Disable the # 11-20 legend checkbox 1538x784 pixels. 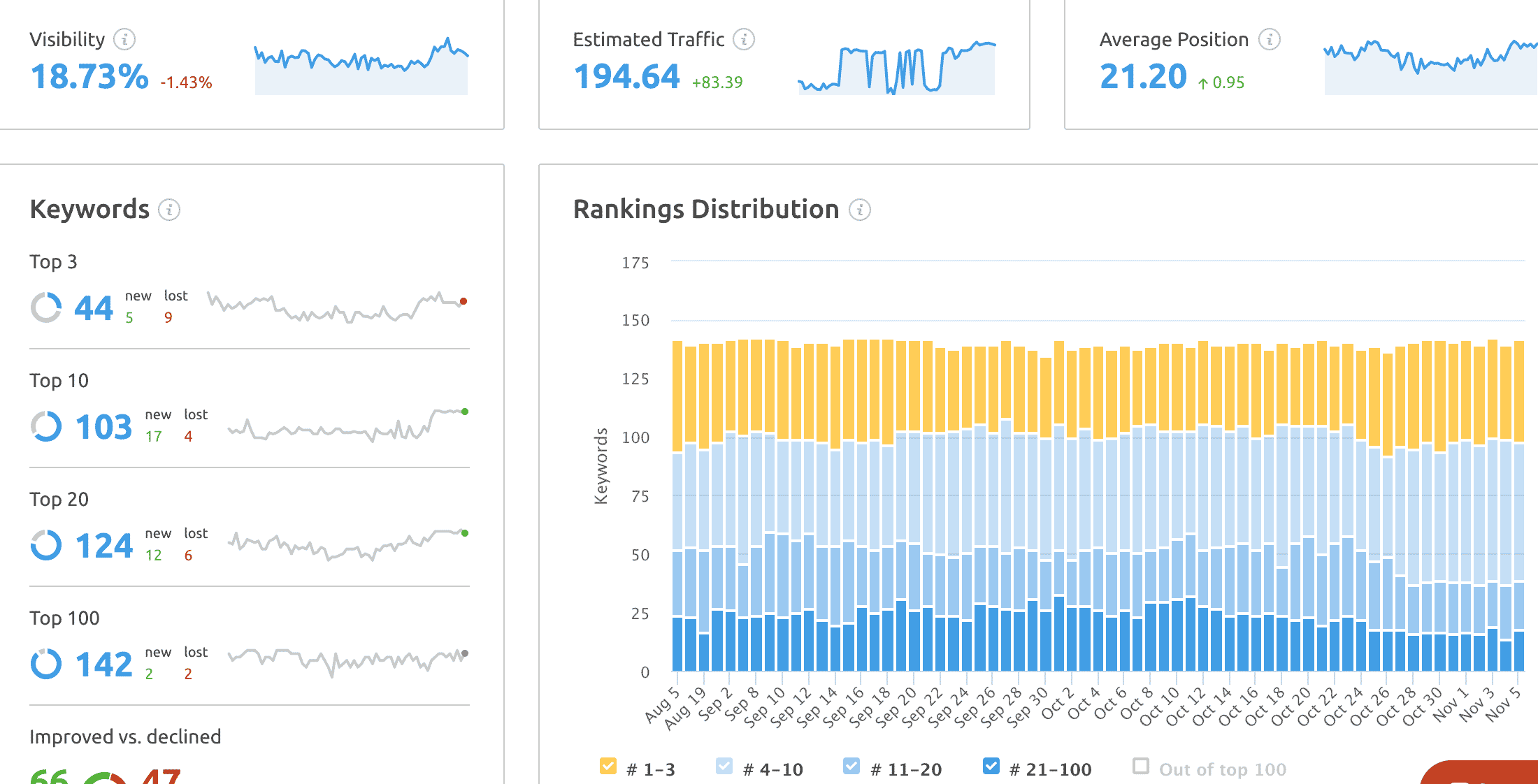tap(851, 766)
